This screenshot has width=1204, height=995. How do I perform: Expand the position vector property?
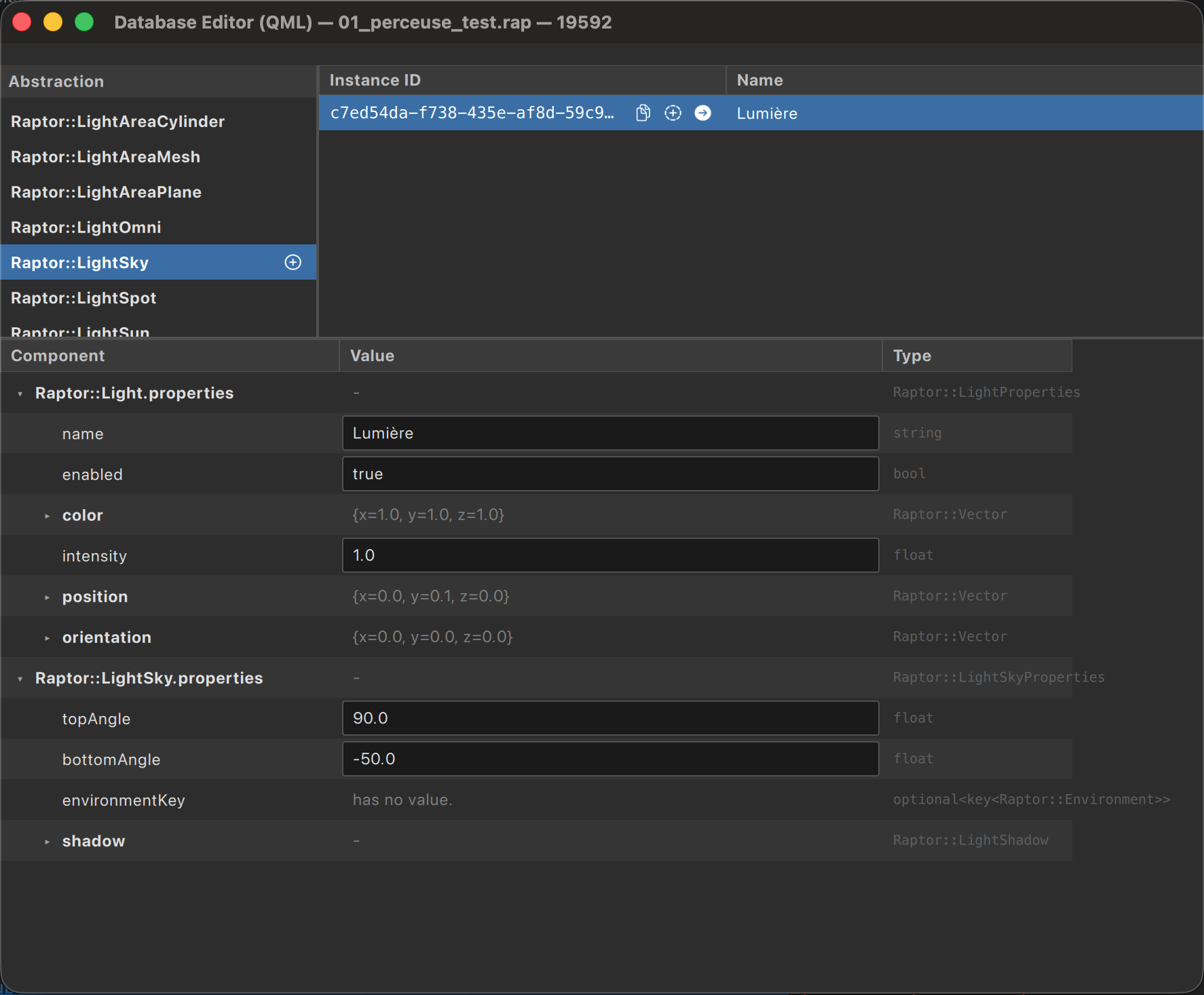(47, 597)
